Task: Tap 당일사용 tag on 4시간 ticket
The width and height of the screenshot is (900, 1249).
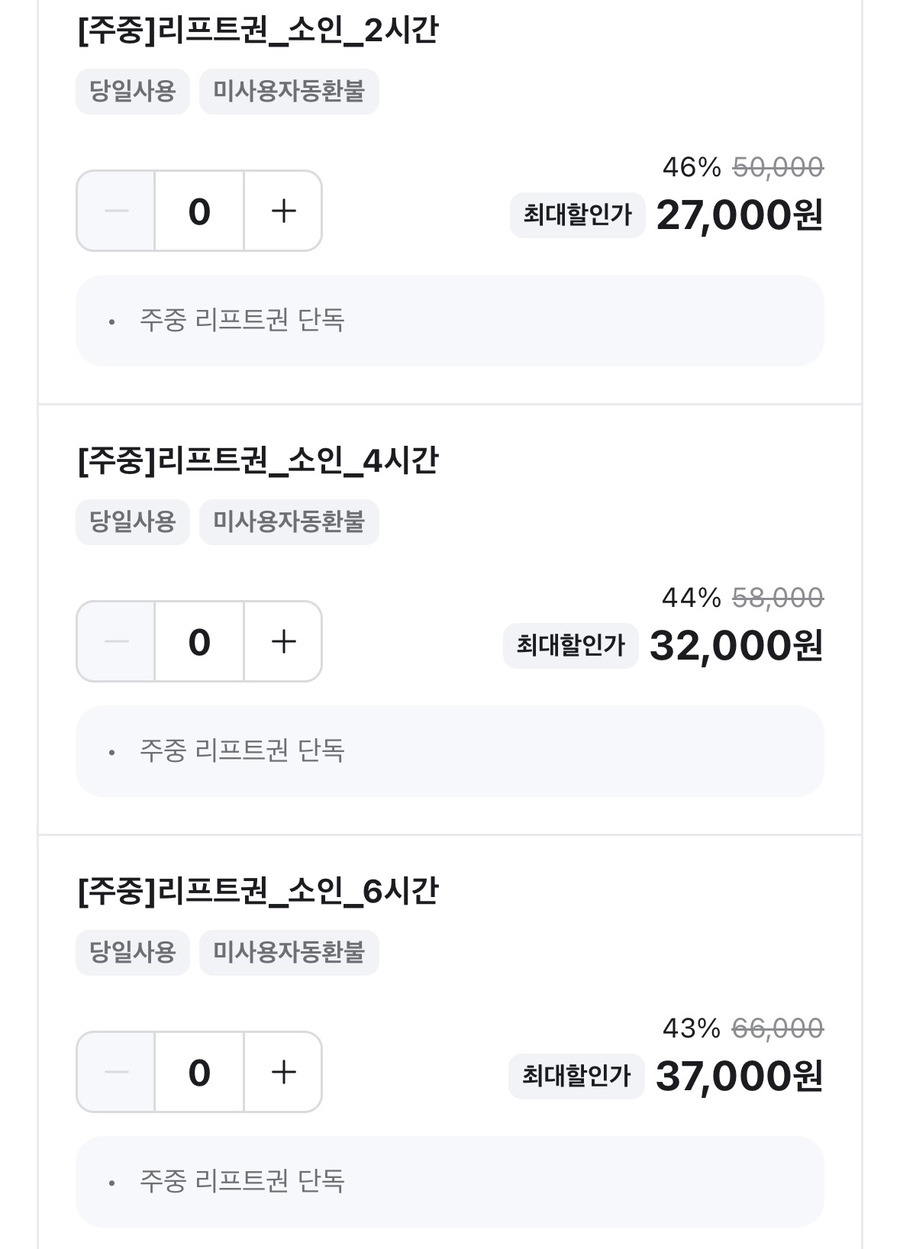Action: (132, 521)
